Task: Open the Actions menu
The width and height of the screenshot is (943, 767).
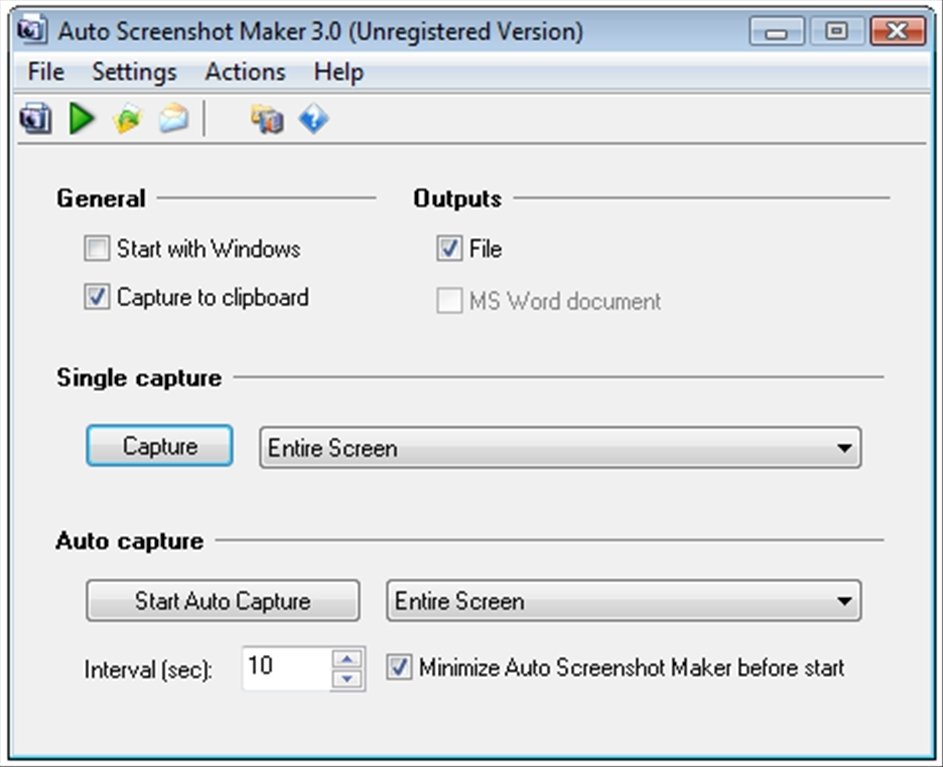Action: pos(245,72)
